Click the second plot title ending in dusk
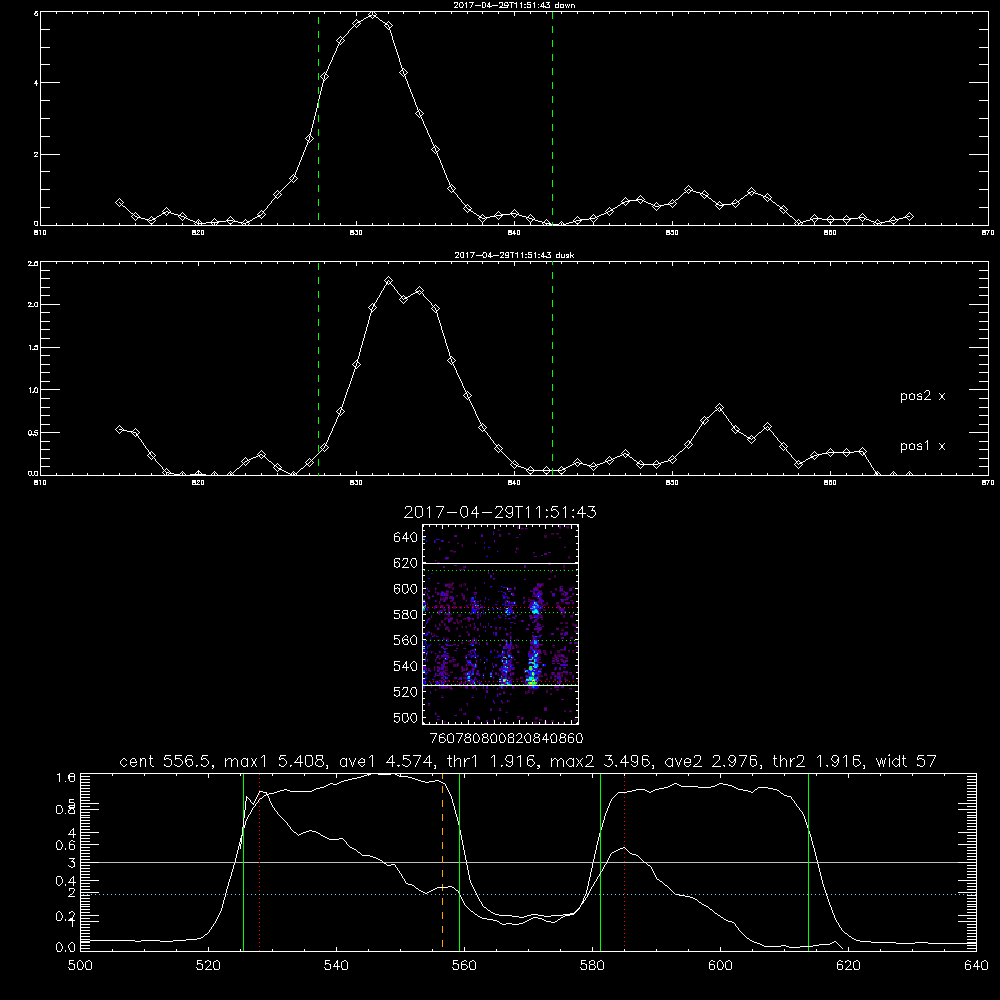The height and width of the screenshot is (1000, 1000). [x=514, y=255]
